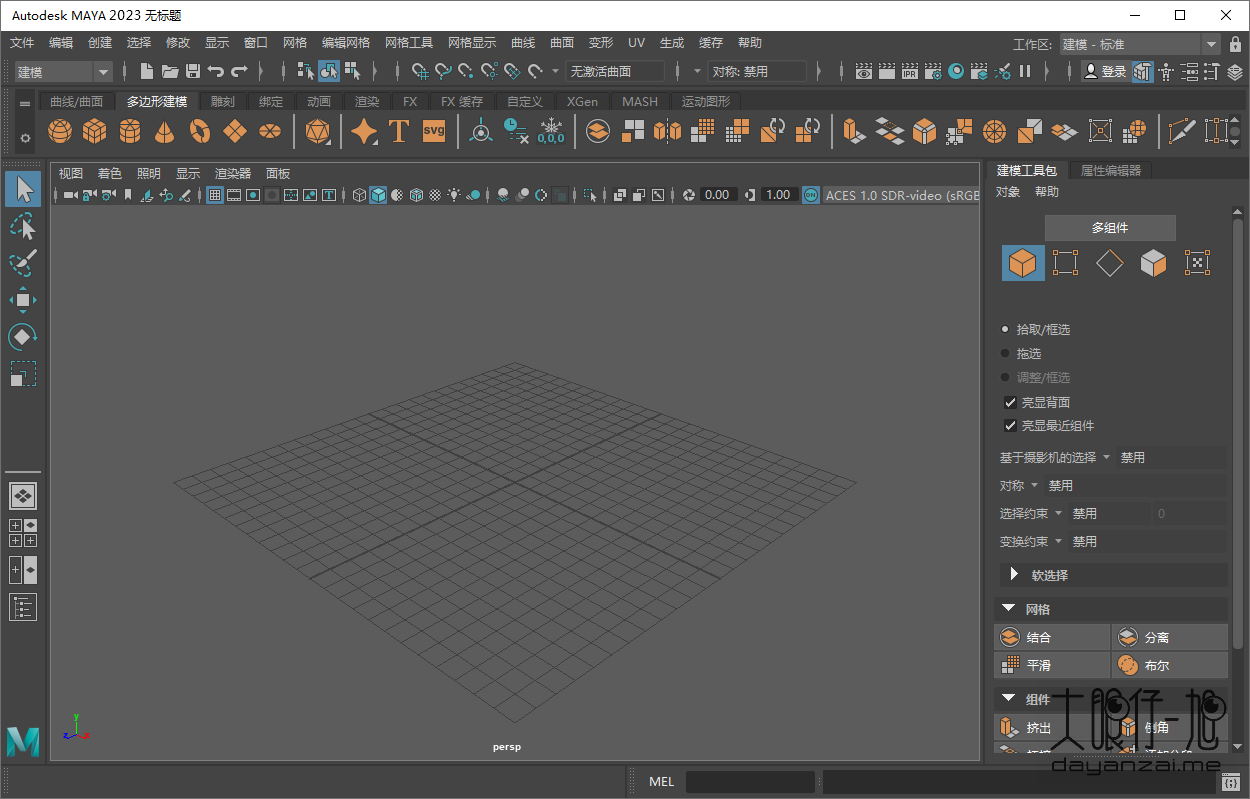Click the undo arrow icon
Viewport: 1250px width, 799px height.
click(x=215, y=71)
